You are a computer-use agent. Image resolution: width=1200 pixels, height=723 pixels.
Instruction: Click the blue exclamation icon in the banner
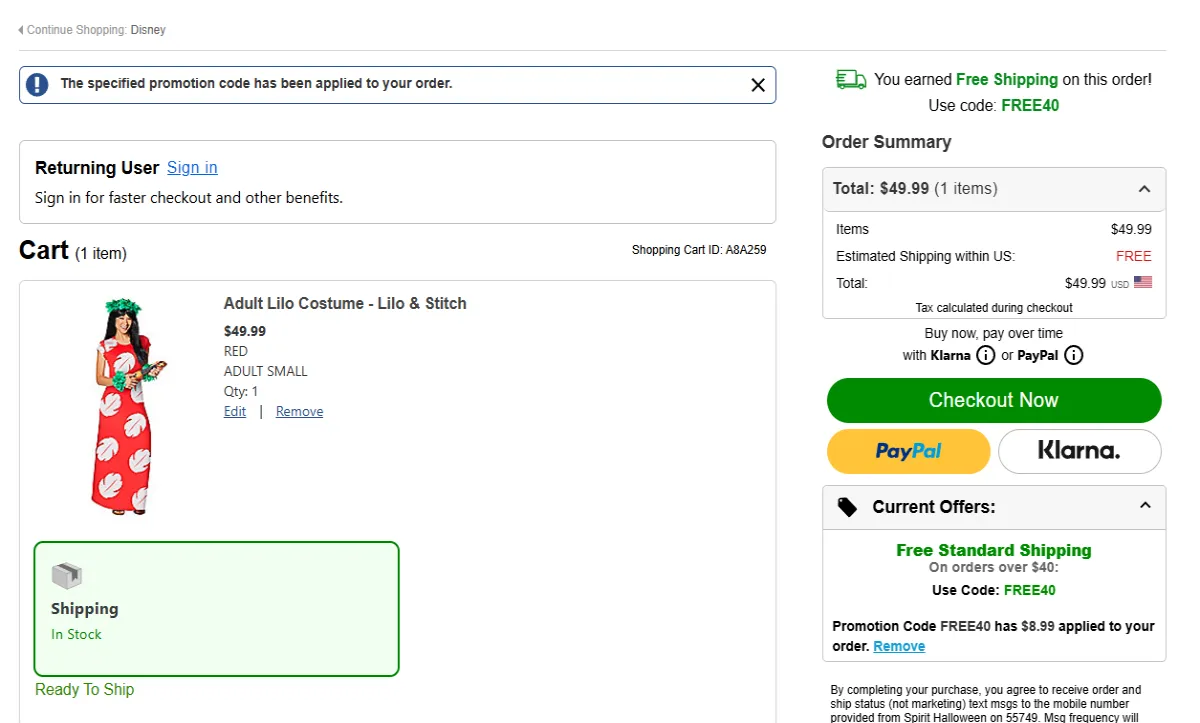point(37,84)
